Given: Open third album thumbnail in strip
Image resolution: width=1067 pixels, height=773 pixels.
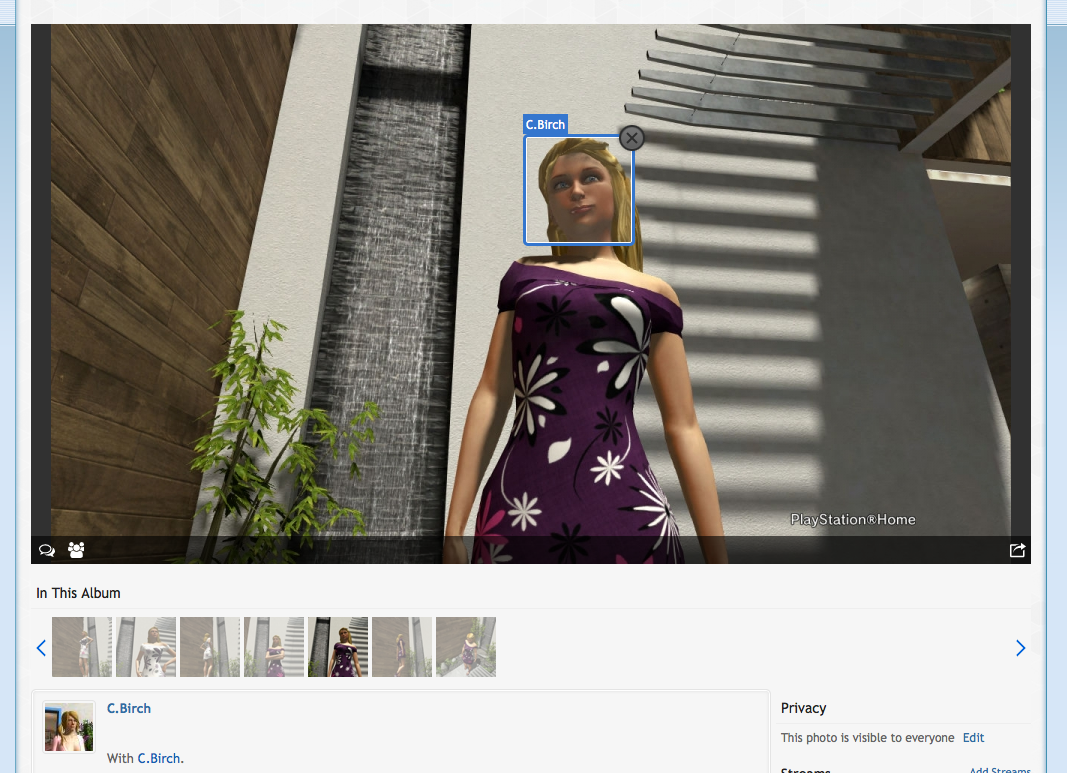Looking at the screenshot, I should 210,647.
